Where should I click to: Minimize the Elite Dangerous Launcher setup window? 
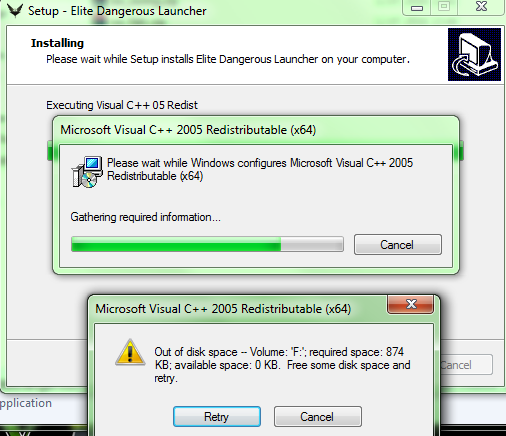click(417, 7)
